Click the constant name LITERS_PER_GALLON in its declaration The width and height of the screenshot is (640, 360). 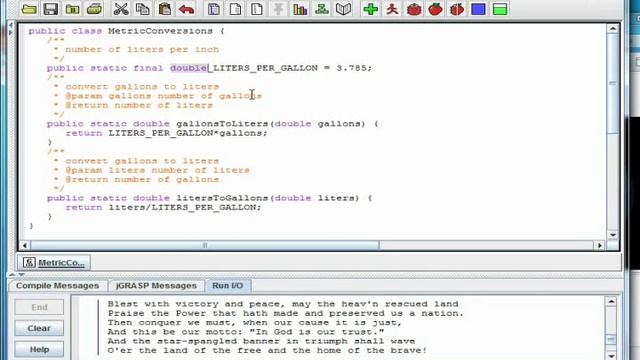[x=265, y=68]
